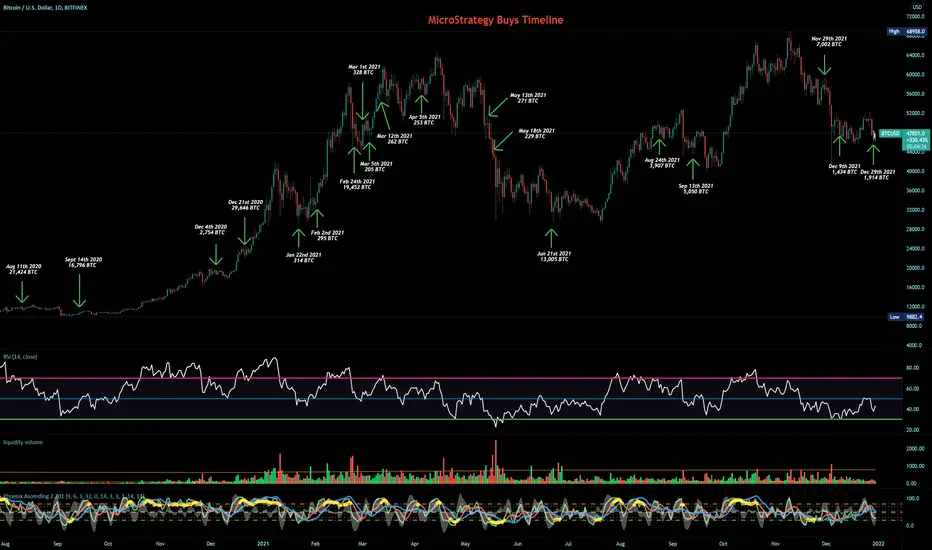Click the 20000.0 price axis value
Viewport: 932px width, 550px height.
(x=915, y=268)
